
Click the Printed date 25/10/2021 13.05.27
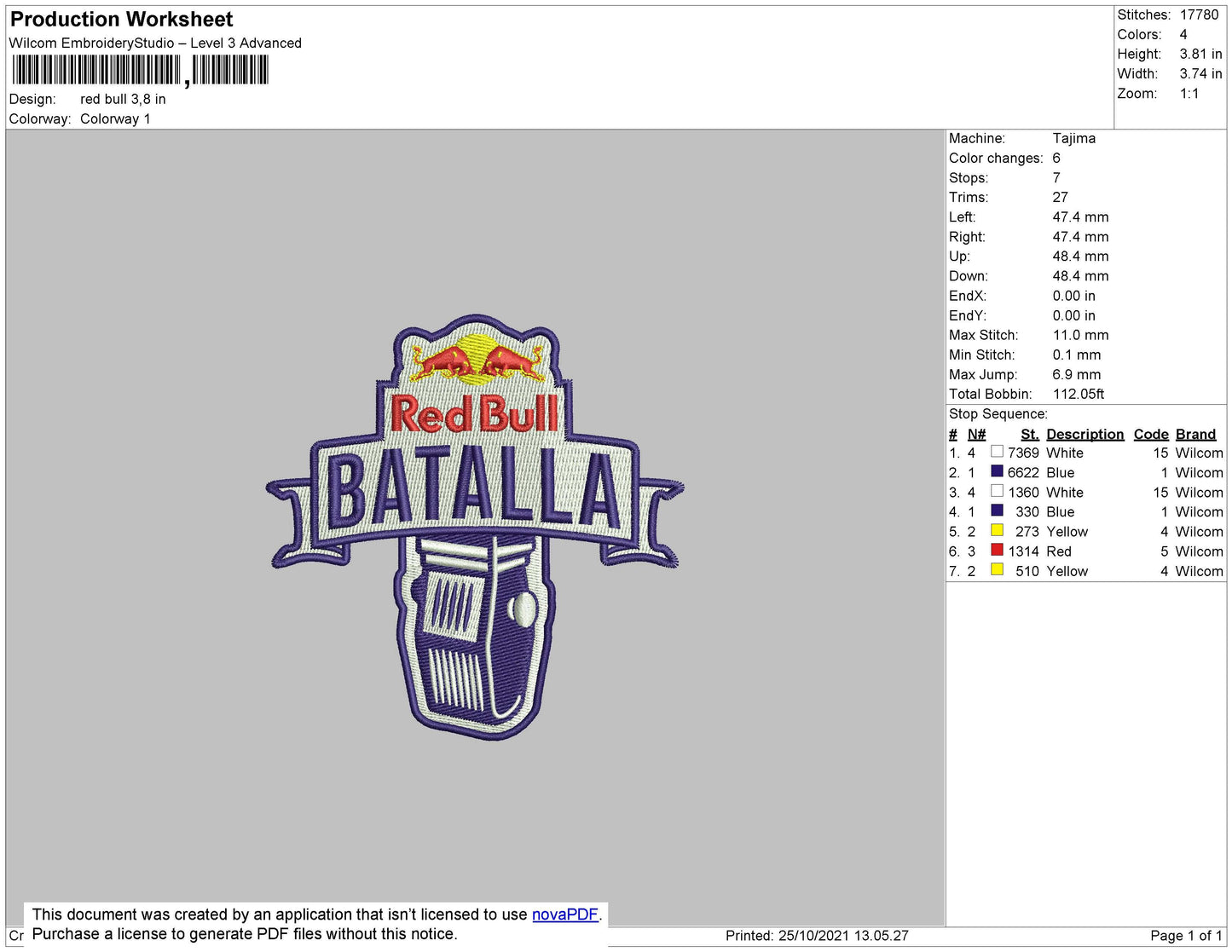[843, 936]
